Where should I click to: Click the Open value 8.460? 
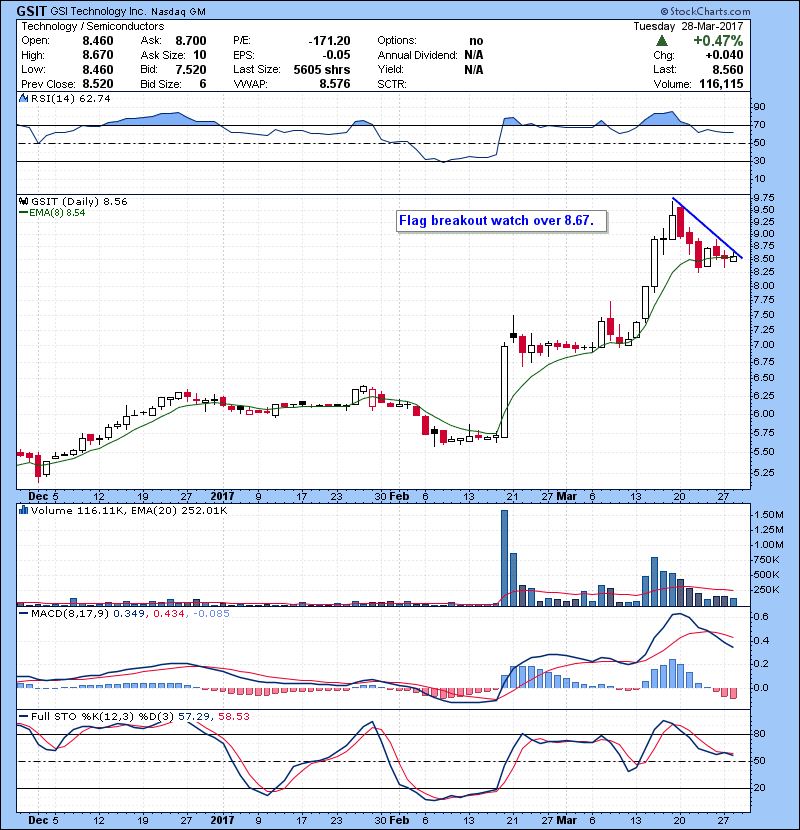click(x=98, y=41)
